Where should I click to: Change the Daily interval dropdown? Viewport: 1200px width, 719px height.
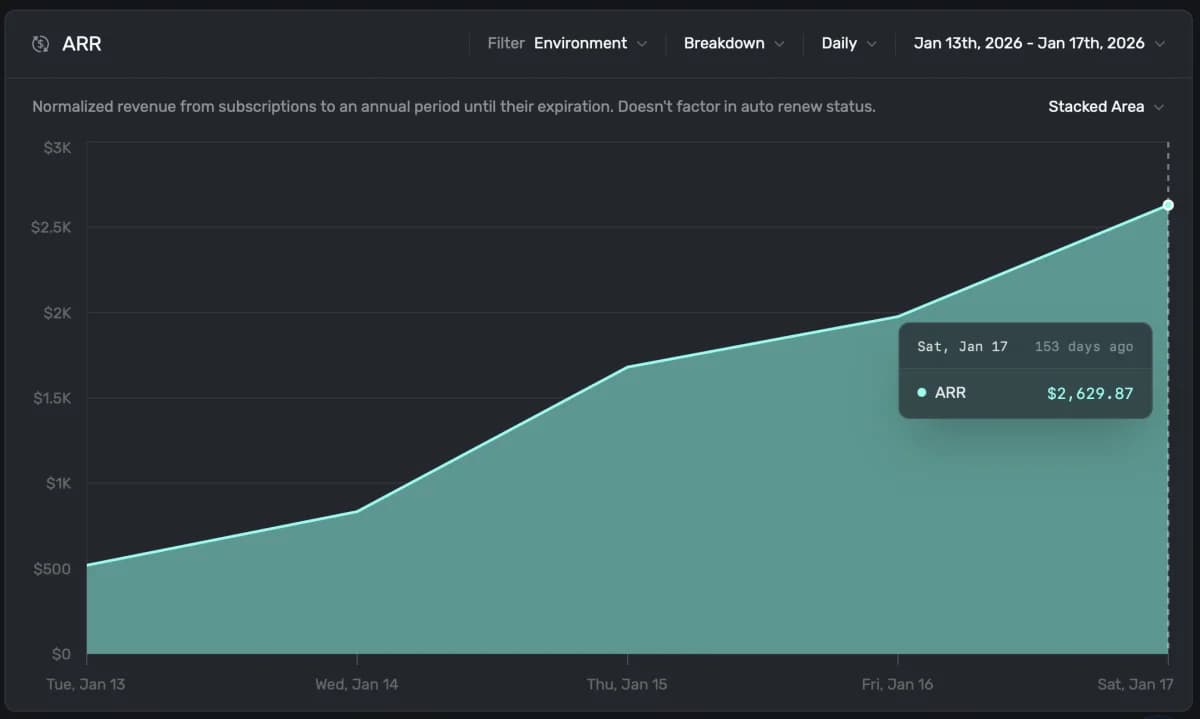coord(849,44)
